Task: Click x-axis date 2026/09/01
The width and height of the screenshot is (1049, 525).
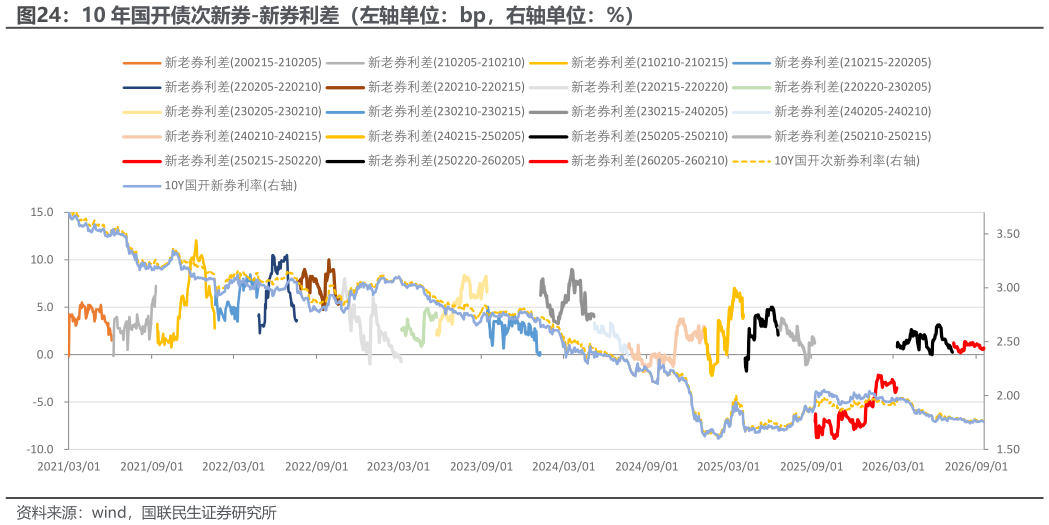Action: tap(976, 467)
